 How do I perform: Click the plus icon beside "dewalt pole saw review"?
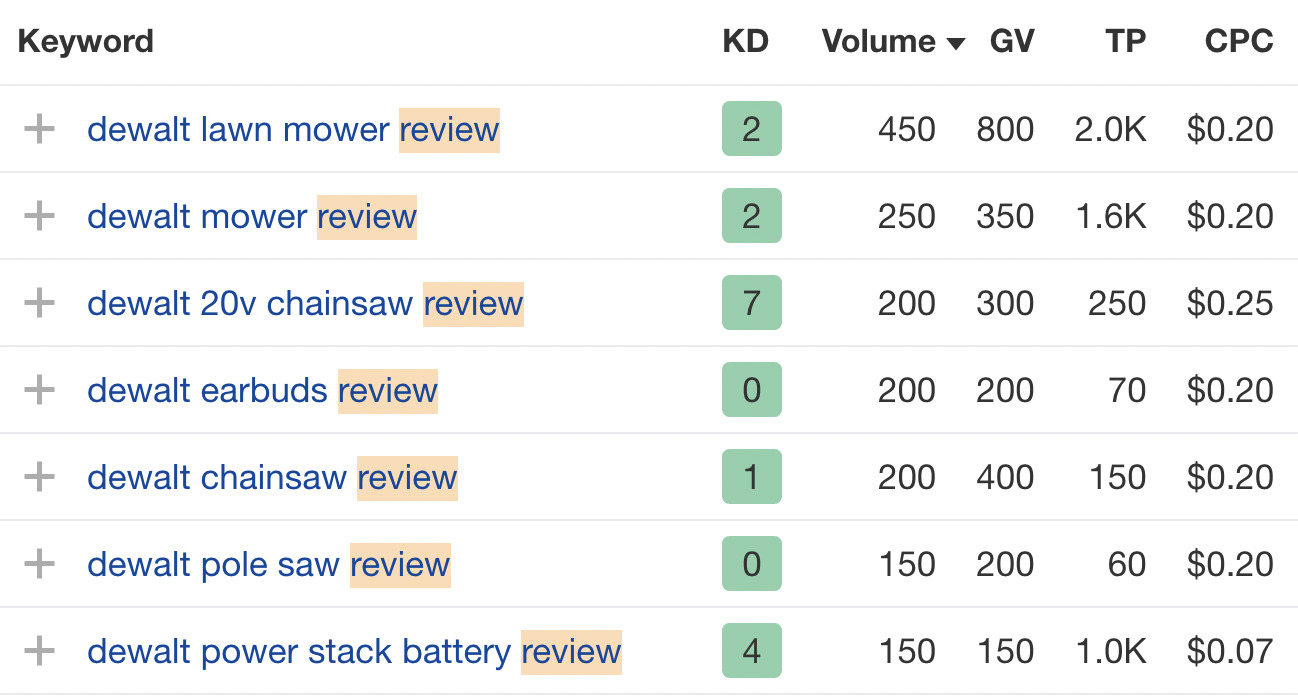tap(40, 564)
